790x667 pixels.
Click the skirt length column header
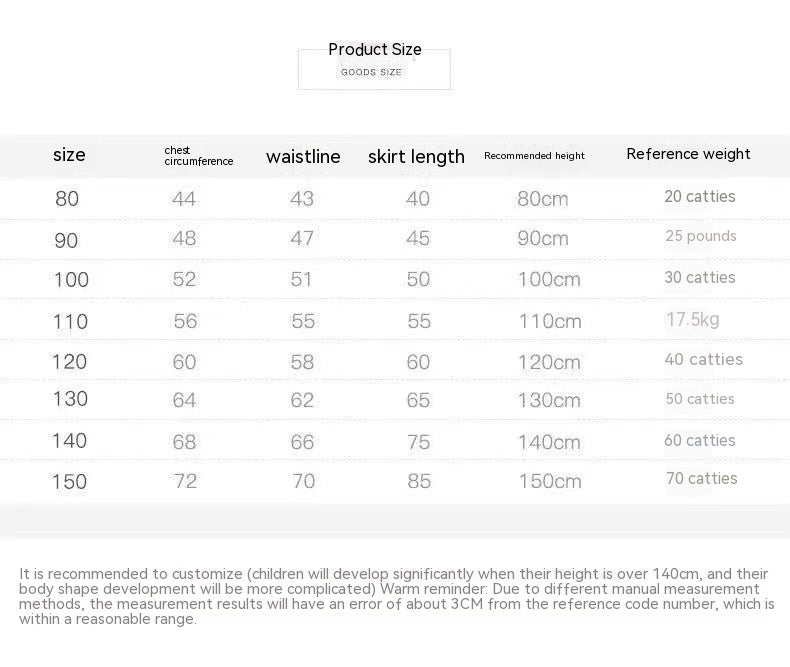point(416,157)
